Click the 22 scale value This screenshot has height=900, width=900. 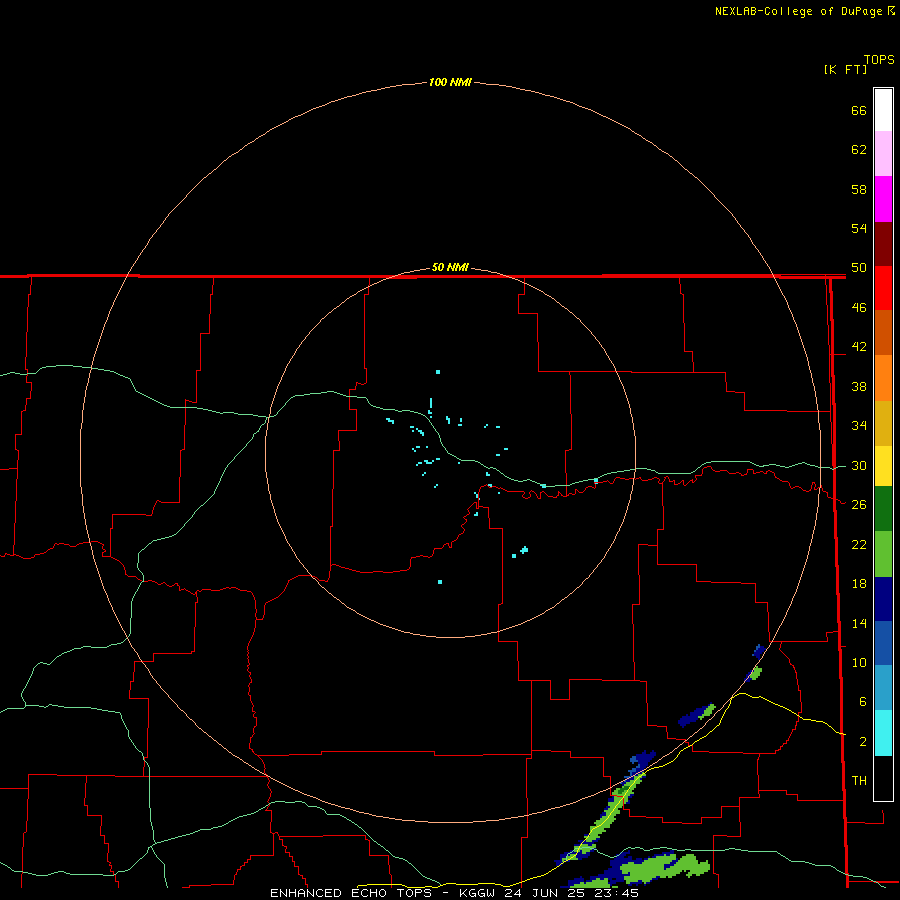click(x=859, y=545)
